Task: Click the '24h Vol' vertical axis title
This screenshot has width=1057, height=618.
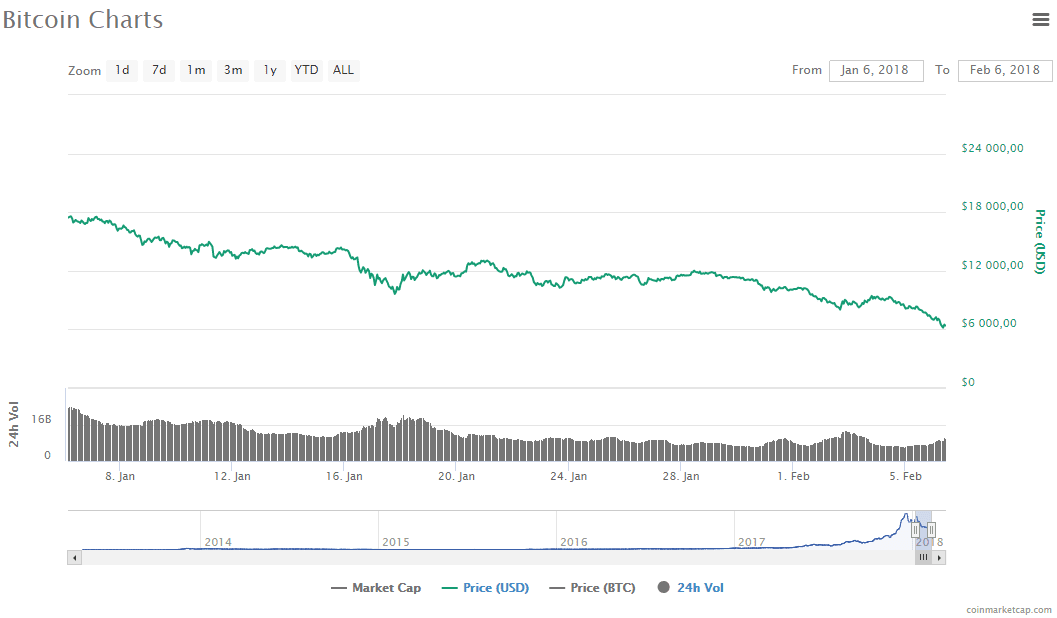Action: pyautogui.click(x=13, y=424)
